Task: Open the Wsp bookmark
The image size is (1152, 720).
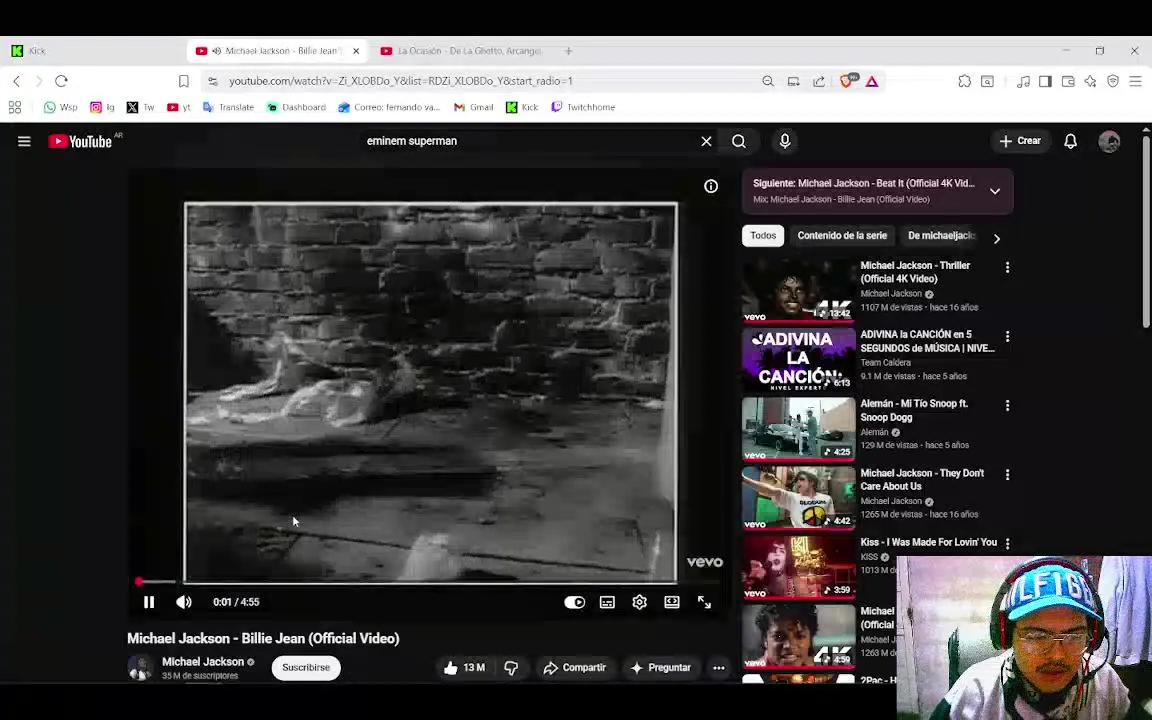Action: pos(61,107)
